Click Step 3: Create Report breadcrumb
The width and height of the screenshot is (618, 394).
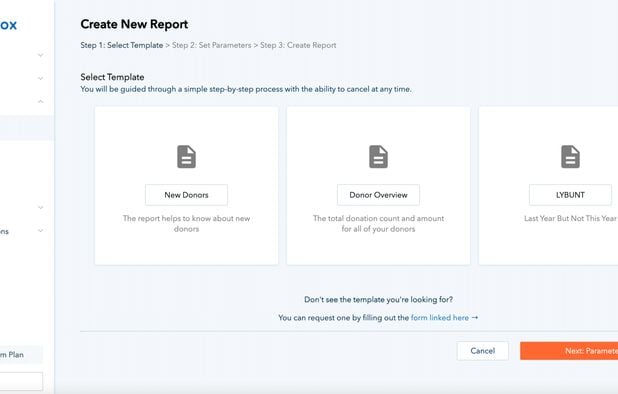298,45
